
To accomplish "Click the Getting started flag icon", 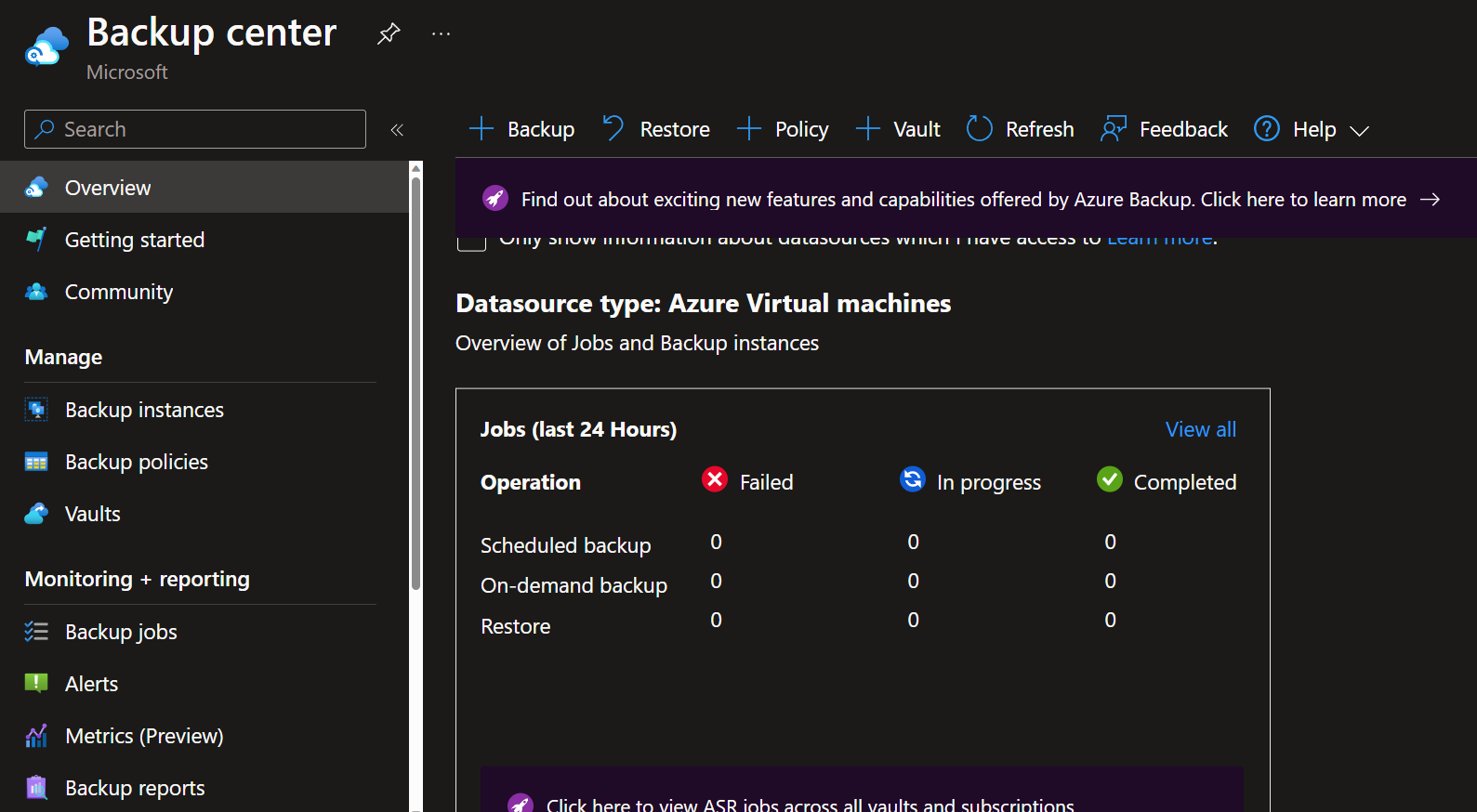I will coord(36,240).
